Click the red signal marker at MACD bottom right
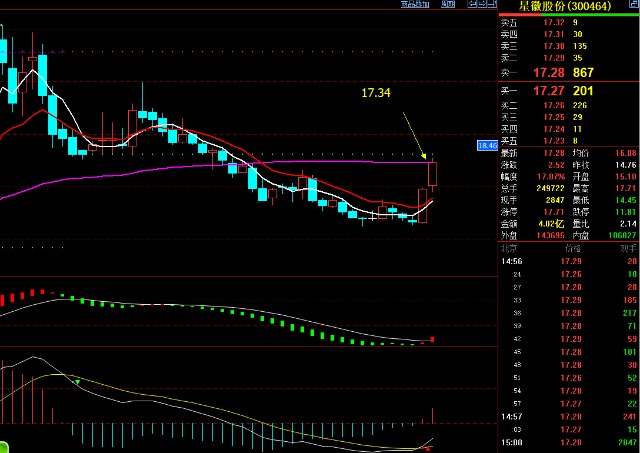Viewport: 640px width, 453px height. 428,449
